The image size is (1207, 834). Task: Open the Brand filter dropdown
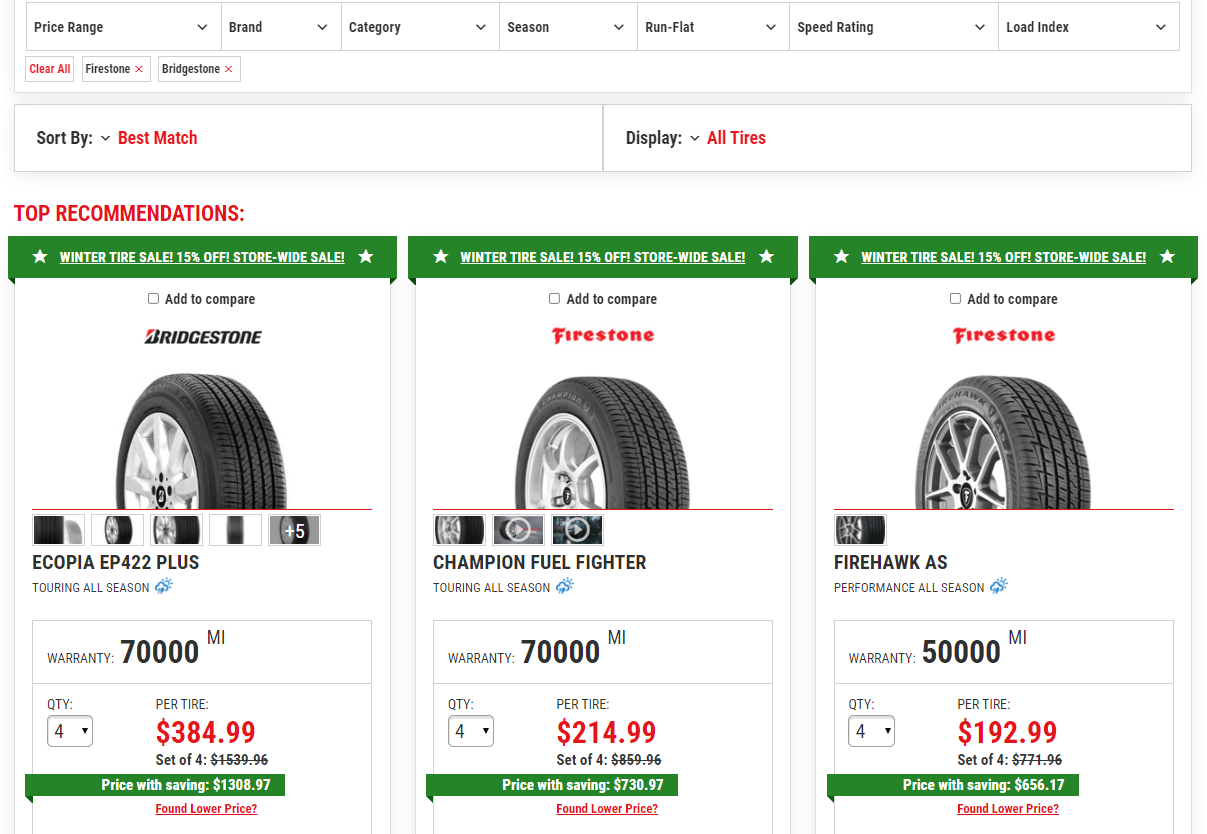point(281,27)
